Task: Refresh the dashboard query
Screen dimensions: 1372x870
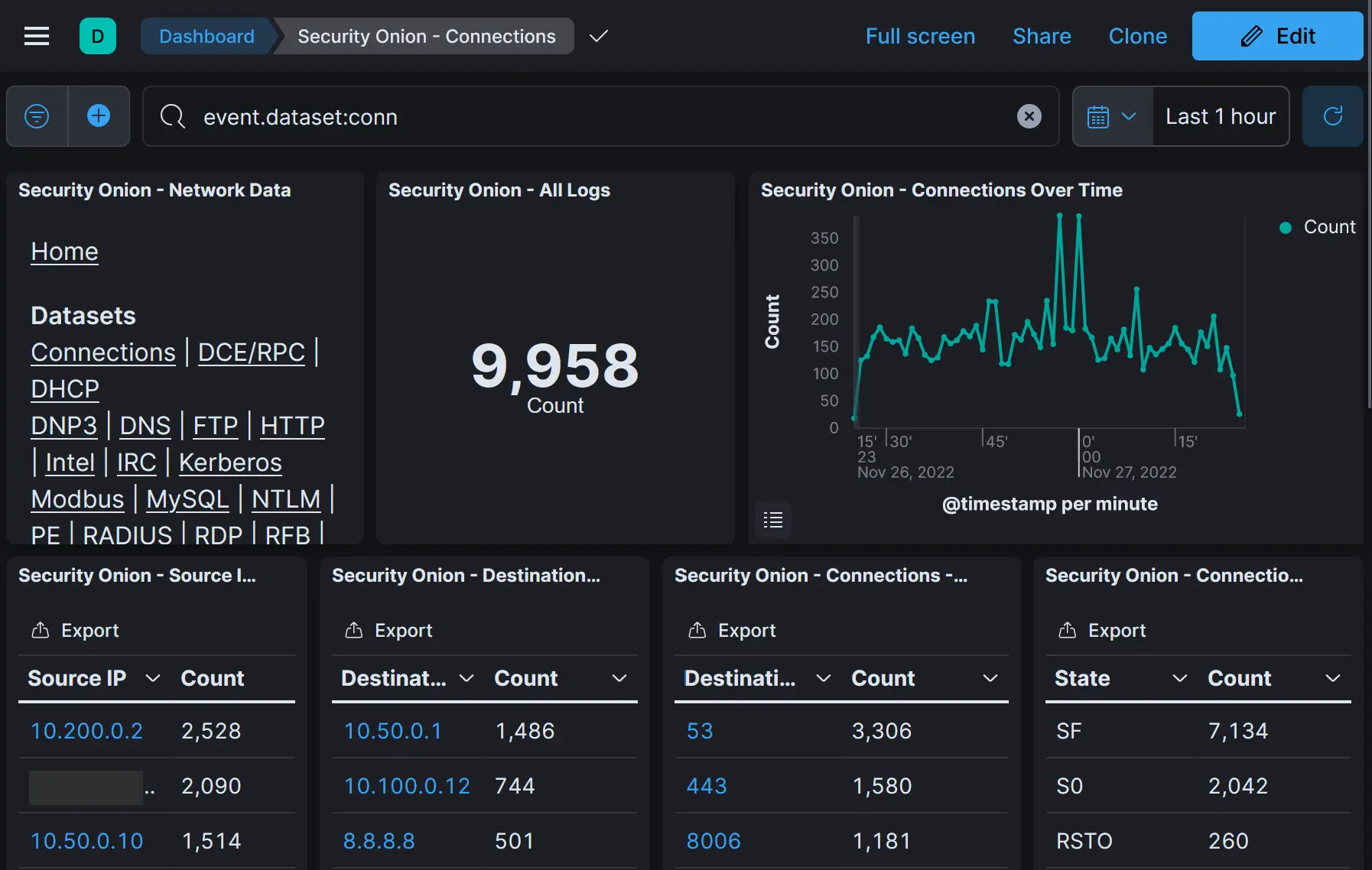Action: pos(1333,116)
